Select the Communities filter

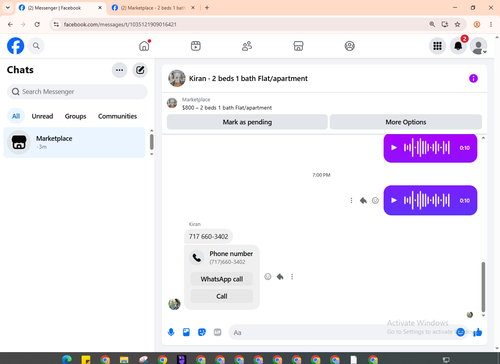[x=117, y=116]
